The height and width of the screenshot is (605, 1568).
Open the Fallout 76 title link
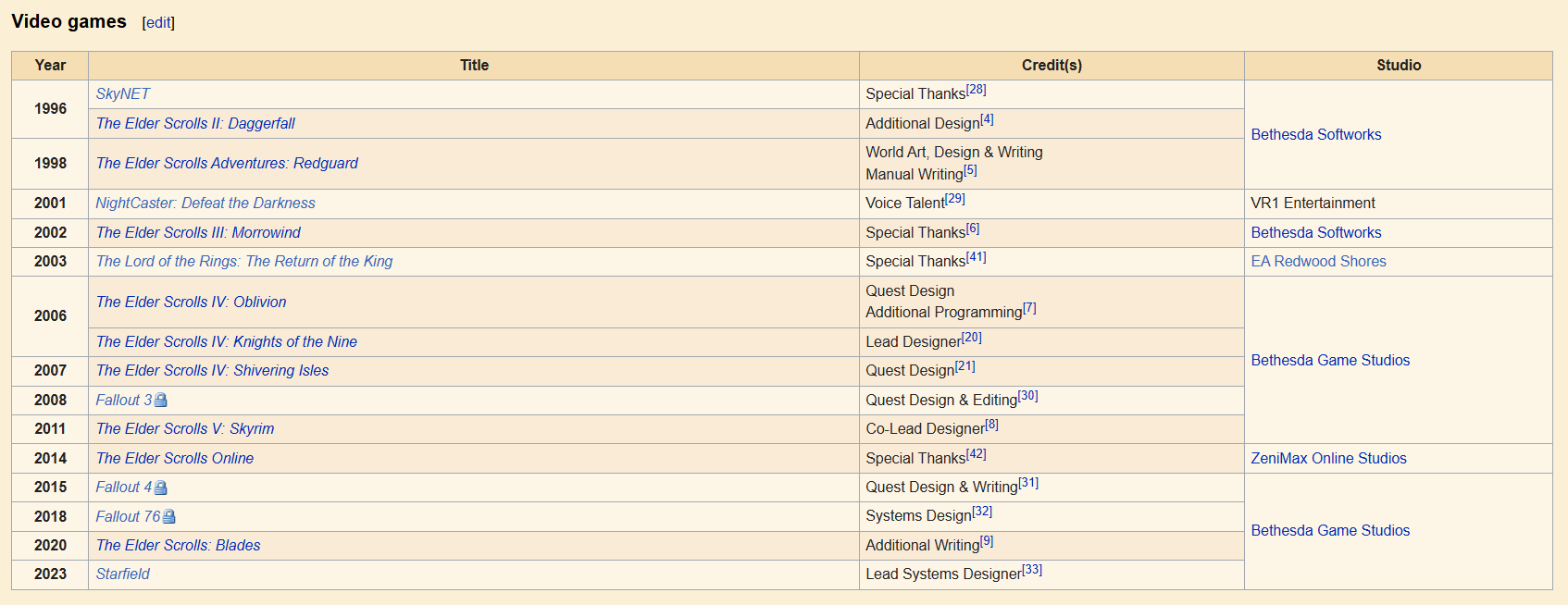[x=128, y=517]
